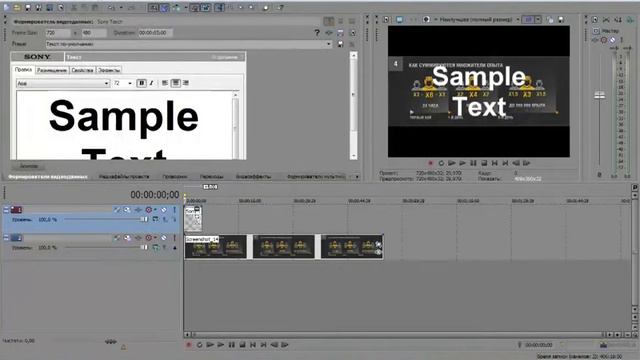Click the Master volume fader
Viewport: 640px width, 360px height.
pyautogui.click(x=600, y=96)
